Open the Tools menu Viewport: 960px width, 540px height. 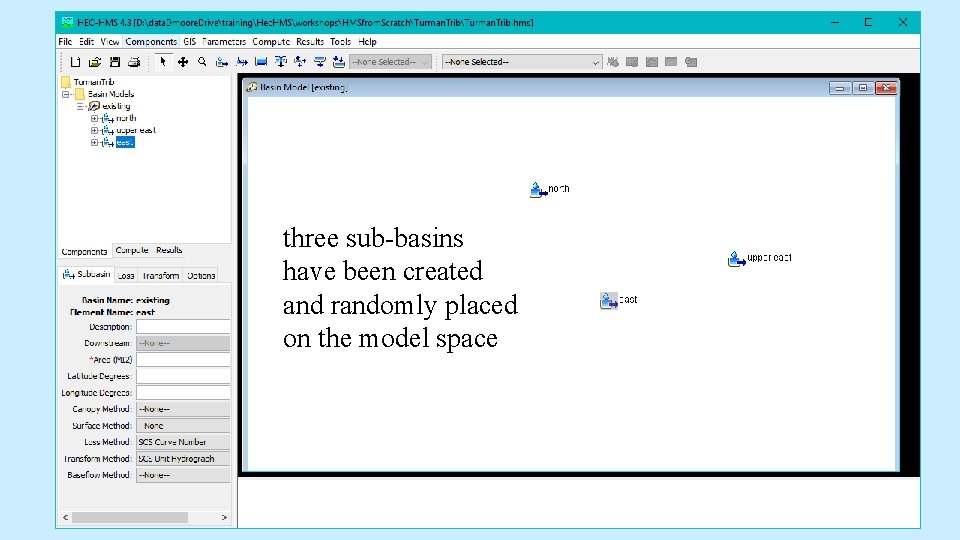340,42
